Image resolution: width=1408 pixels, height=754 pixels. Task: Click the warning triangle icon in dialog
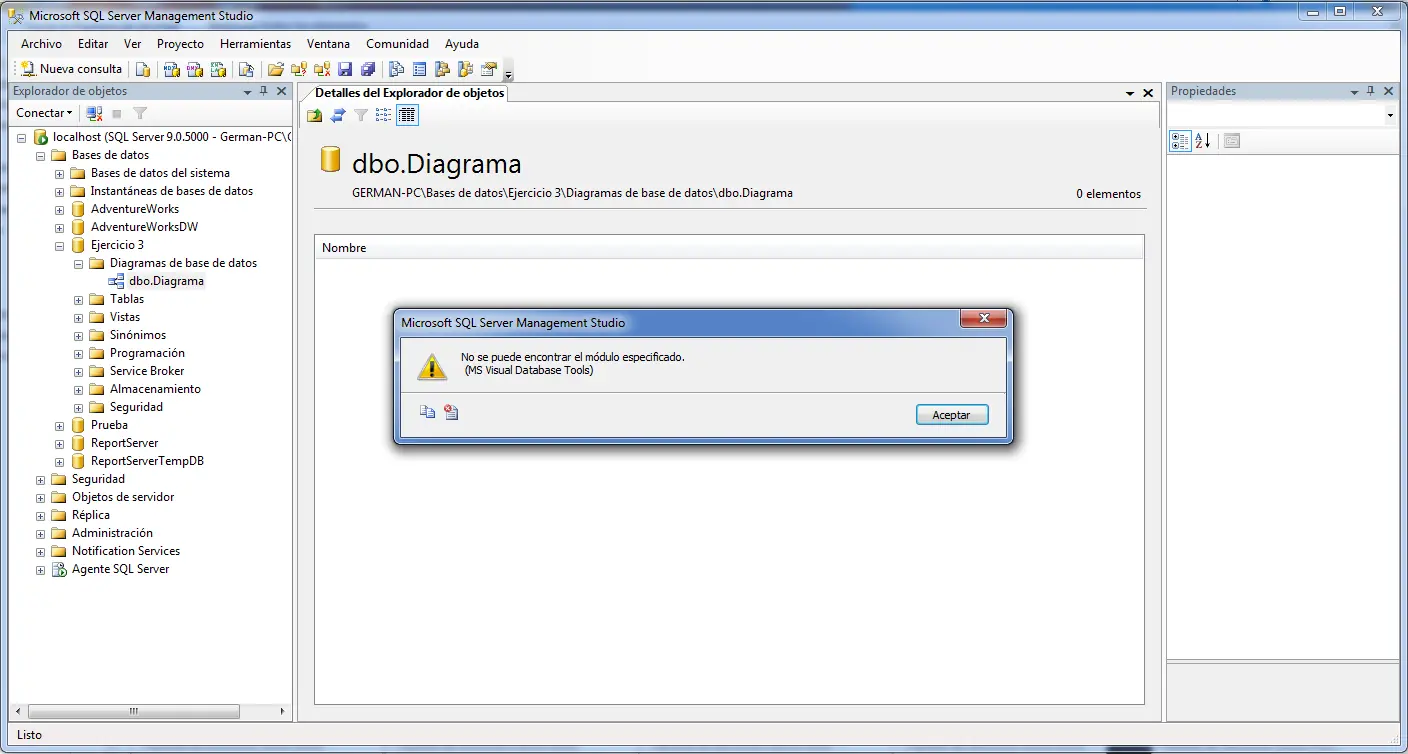(x=432, y=365)
